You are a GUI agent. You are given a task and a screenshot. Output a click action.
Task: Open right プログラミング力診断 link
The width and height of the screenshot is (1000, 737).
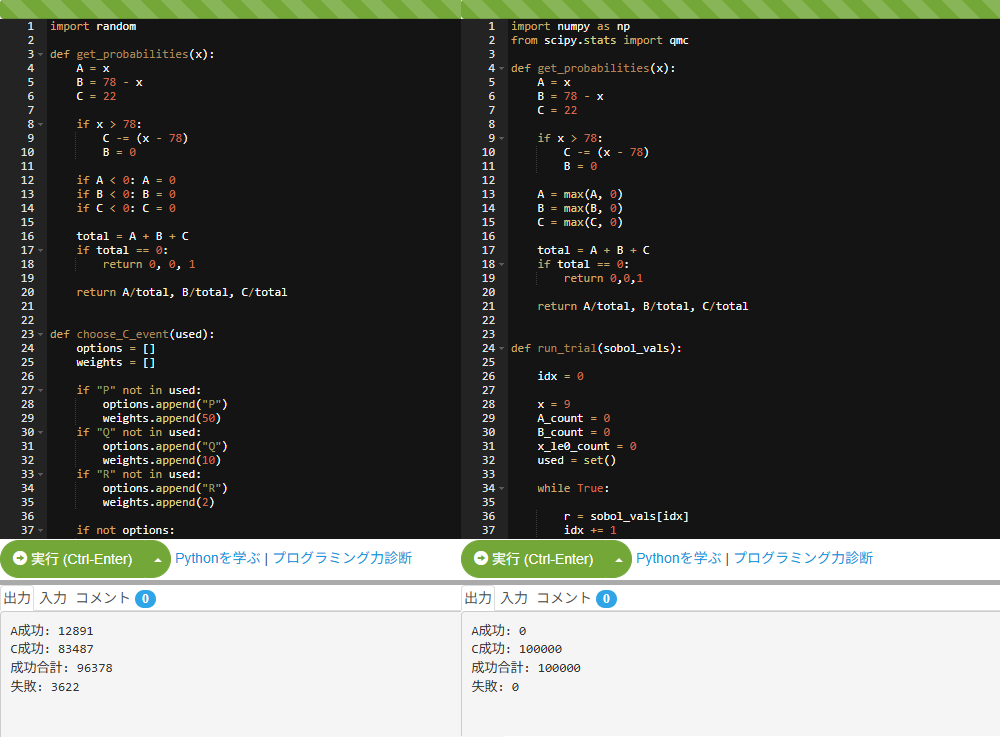point(804,558)
